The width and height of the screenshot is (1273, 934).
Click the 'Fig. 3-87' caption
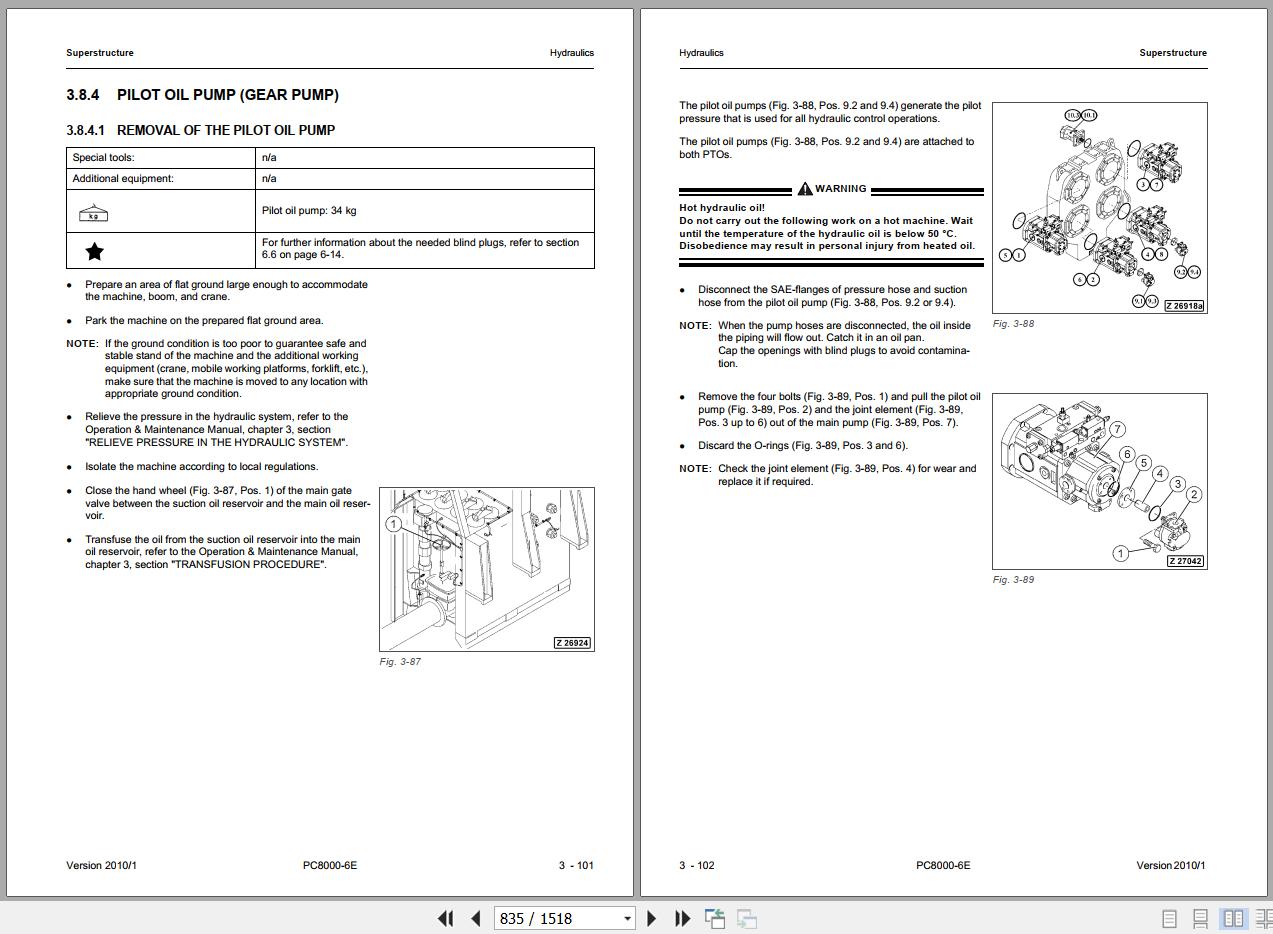(400, 662)
